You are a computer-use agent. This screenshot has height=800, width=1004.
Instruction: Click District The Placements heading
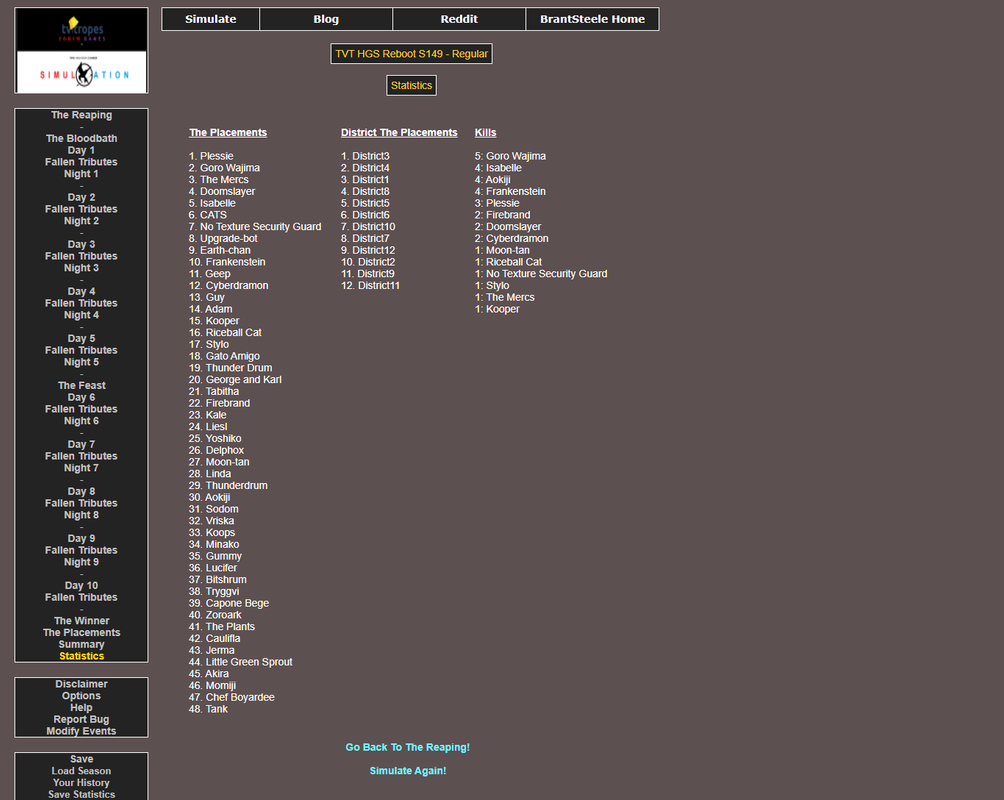[x=399, y=133]
